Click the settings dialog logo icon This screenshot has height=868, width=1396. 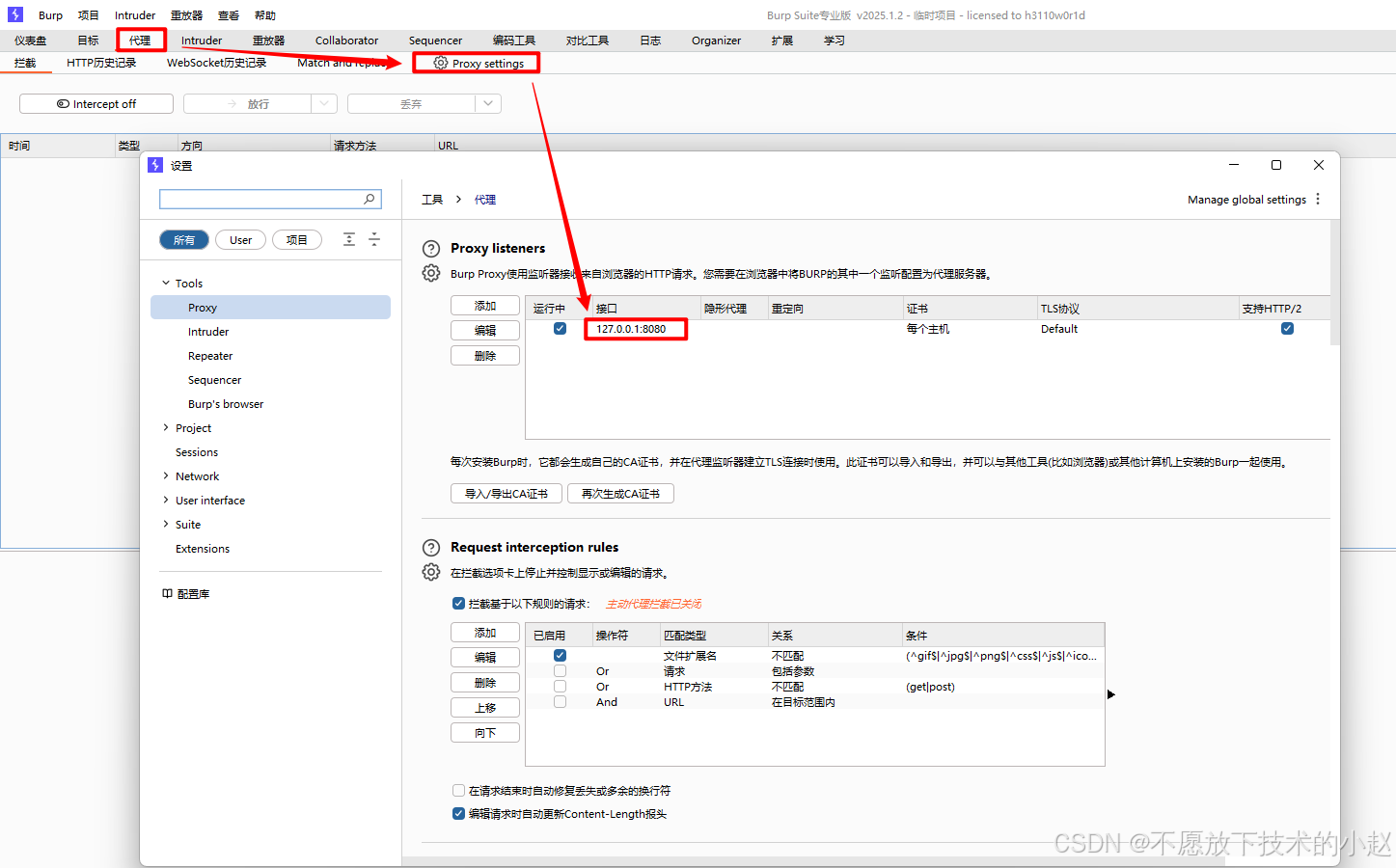click(x=155, y=165)
